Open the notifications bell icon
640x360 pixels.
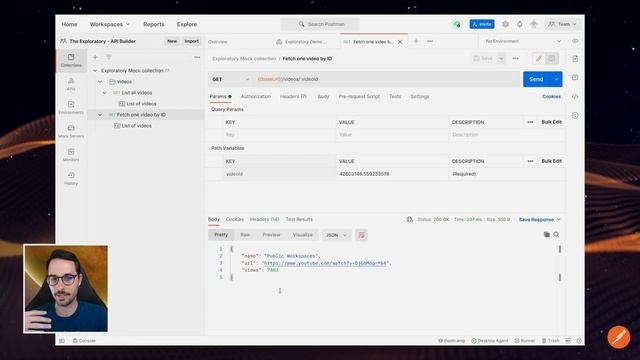point(520,24)
